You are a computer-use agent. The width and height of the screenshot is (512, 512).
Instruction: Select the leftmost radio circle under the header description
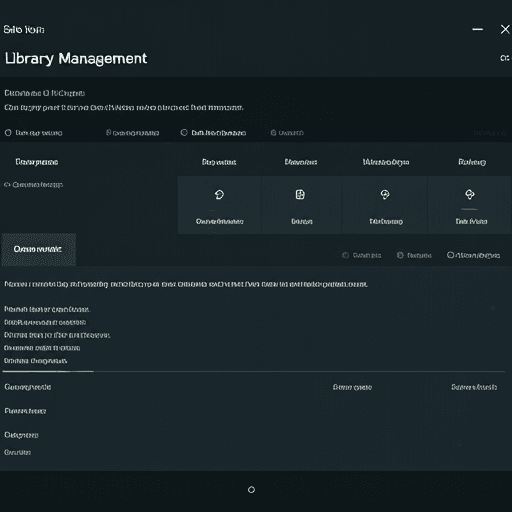pyautogui.click(x=8, y=133)
